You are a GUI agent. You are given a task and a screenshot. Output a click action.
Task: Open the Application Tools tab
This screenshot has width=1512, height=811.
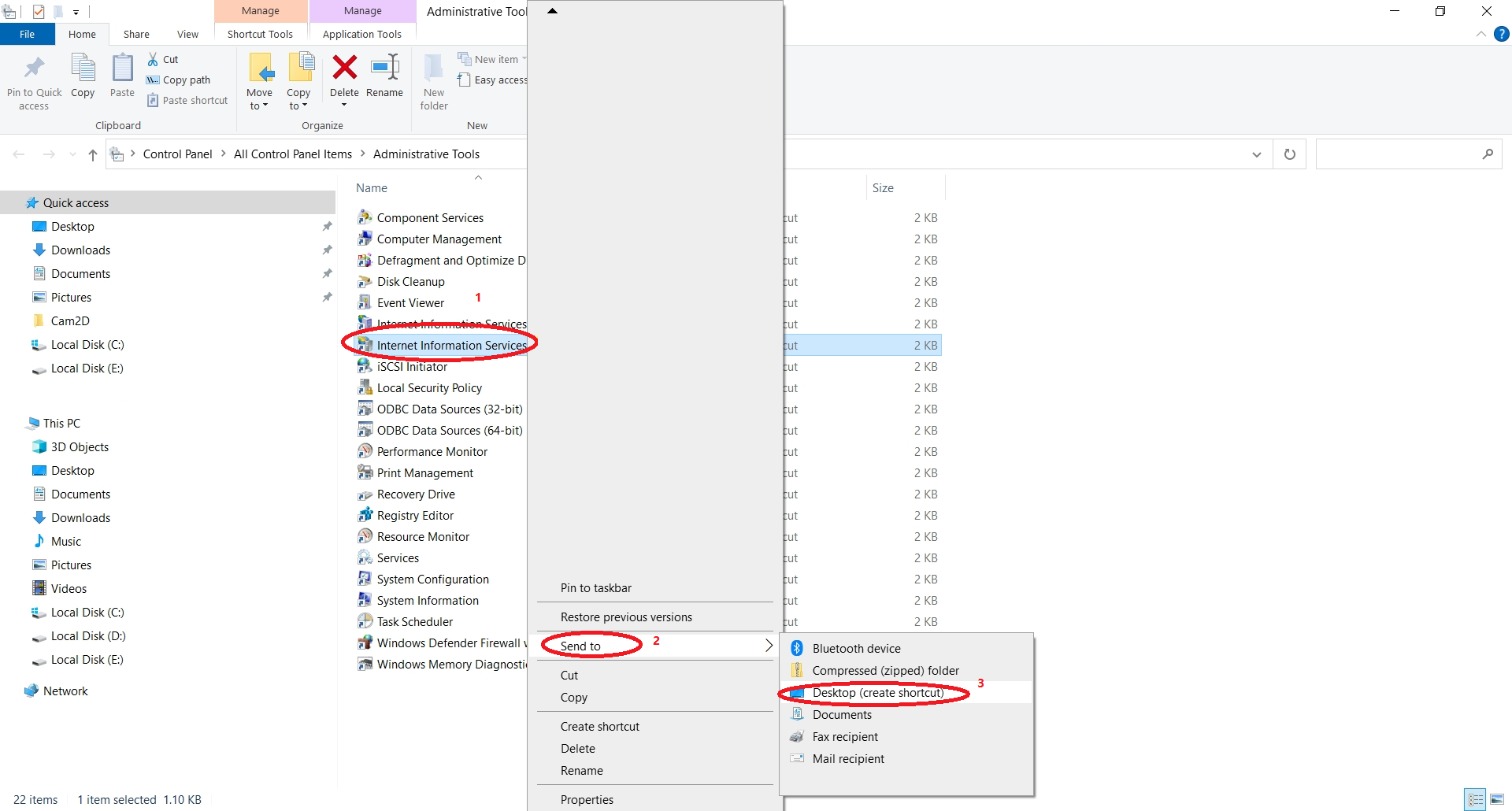(362, 34)
